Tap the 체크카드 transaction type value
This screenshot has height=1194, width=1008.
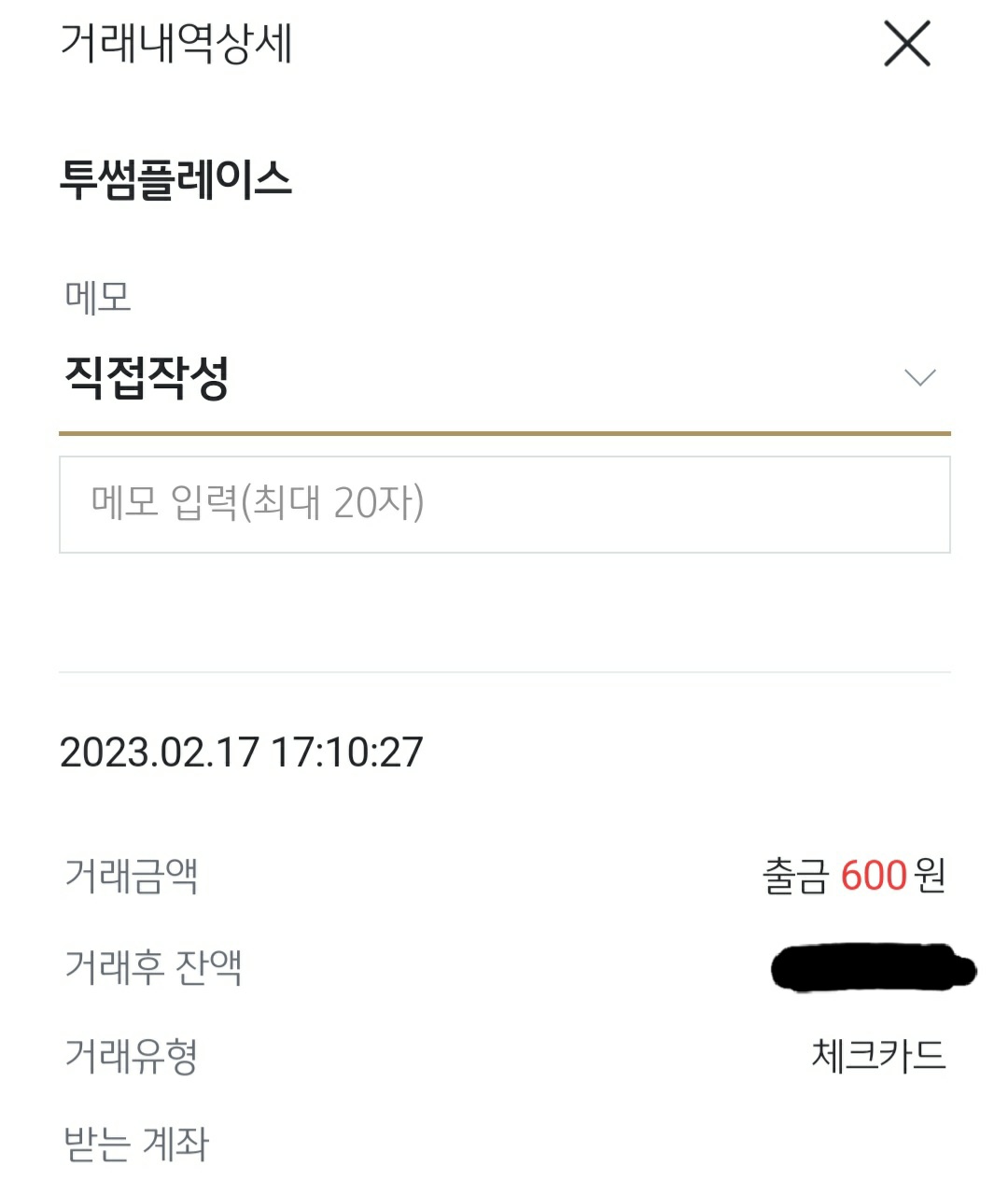[x=878, y=1056]
